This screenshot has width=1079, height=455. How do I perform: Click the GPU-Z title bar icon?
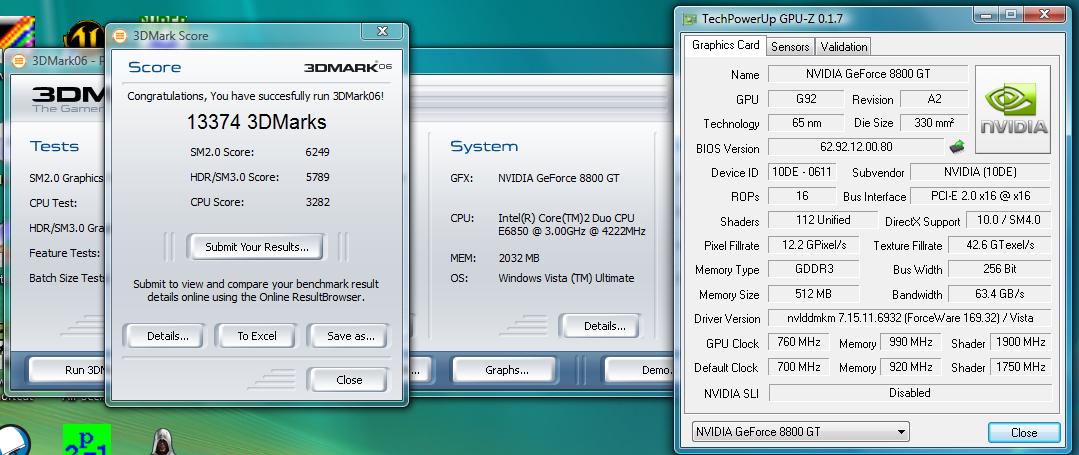(x=690, y=19)
